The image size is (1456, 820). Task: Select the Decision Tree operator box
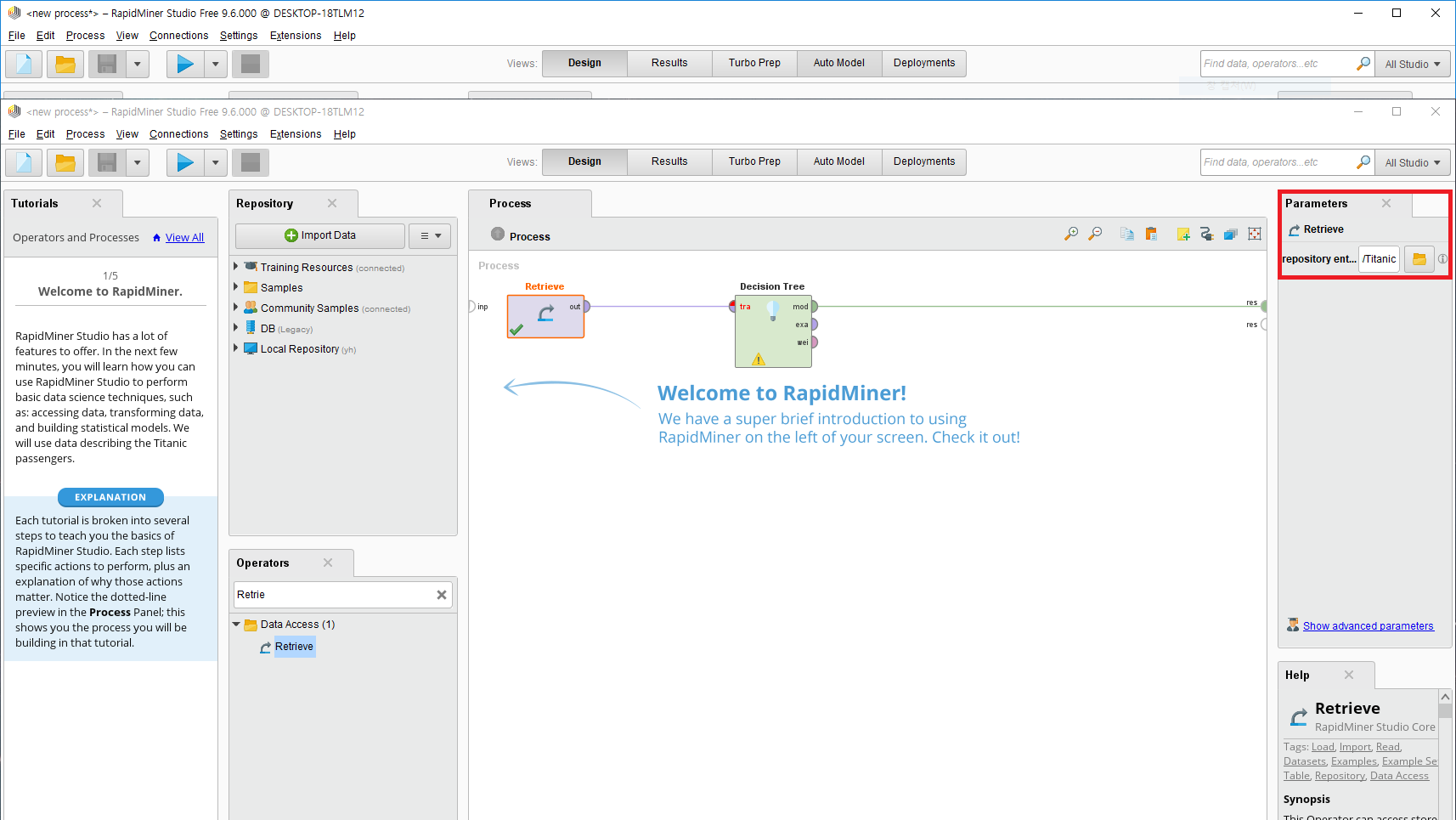(x=773, y=331)
